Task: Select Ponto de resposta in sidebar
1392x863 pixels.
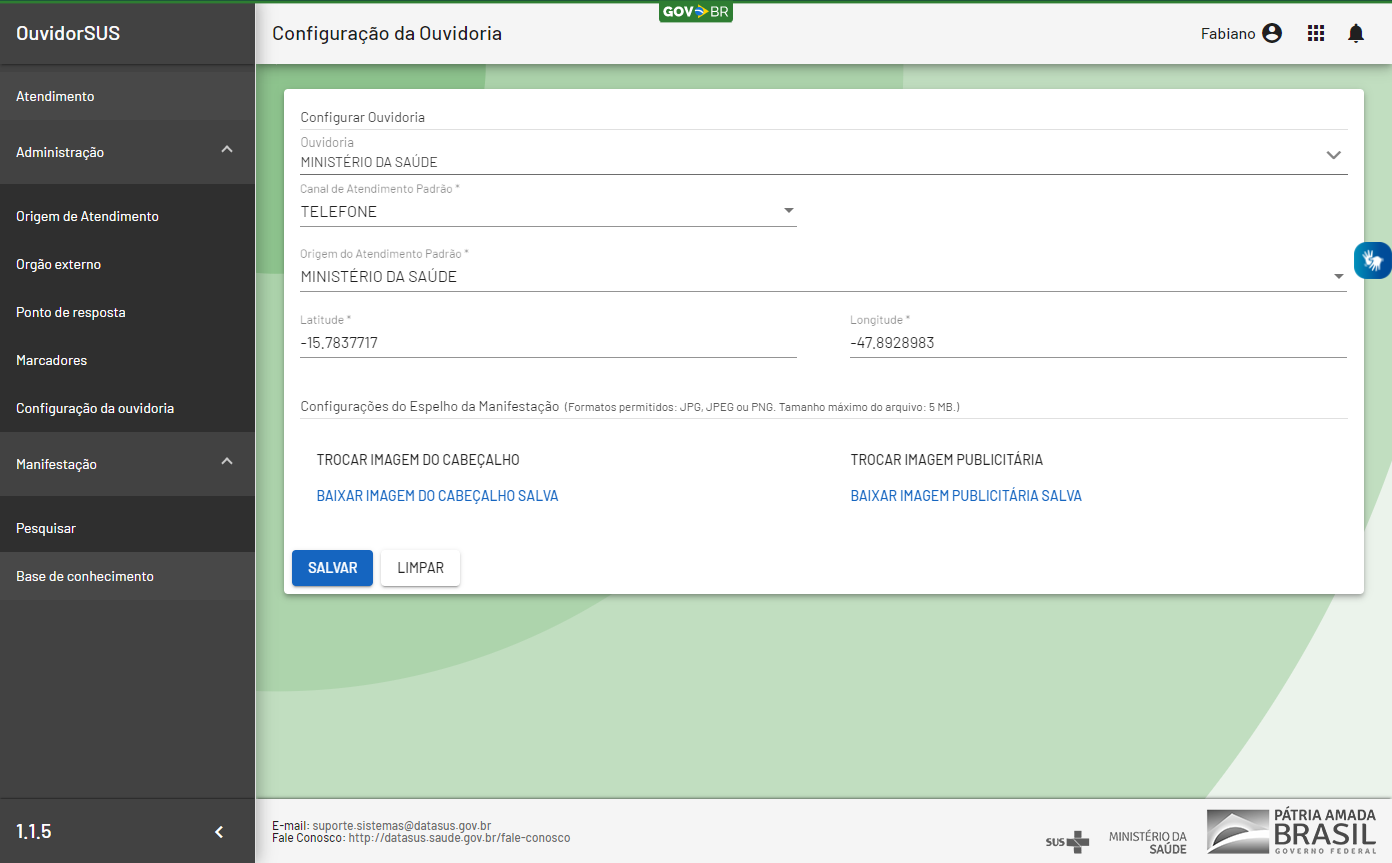Action: coord(71,312)
